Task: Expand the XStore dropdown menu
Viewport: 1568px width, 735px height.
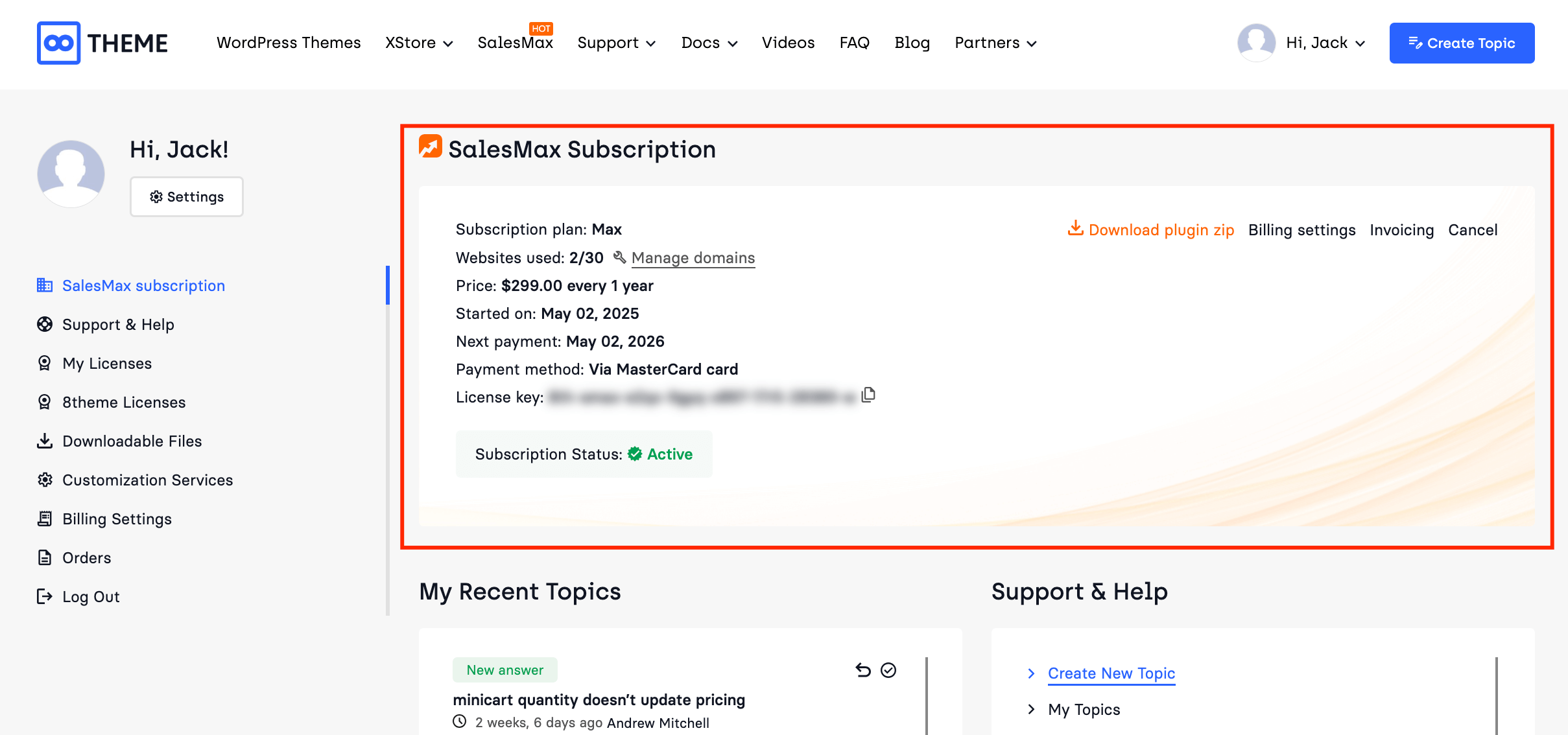Action: click(x=419, y=43)
